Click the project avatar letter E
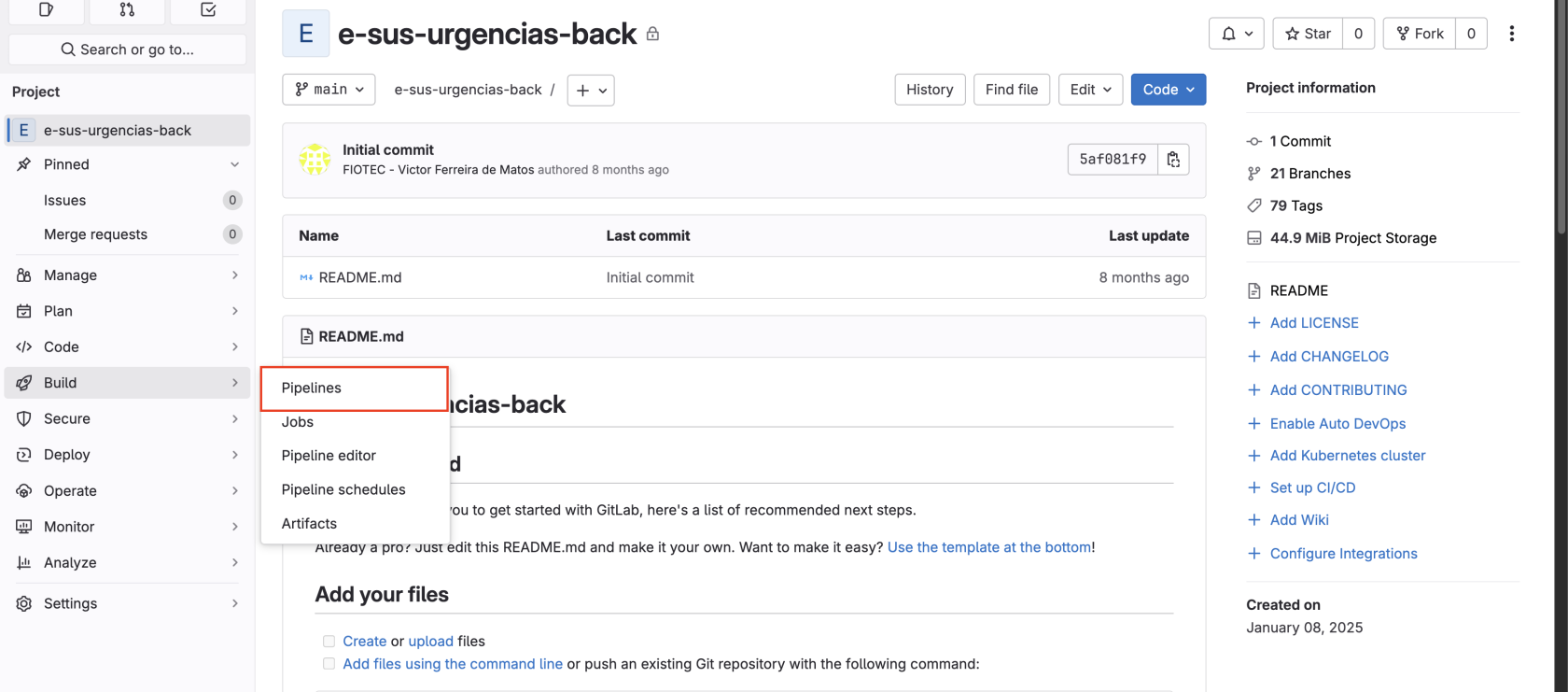This screenshot has height=692, width=1568. click(305, 34)
